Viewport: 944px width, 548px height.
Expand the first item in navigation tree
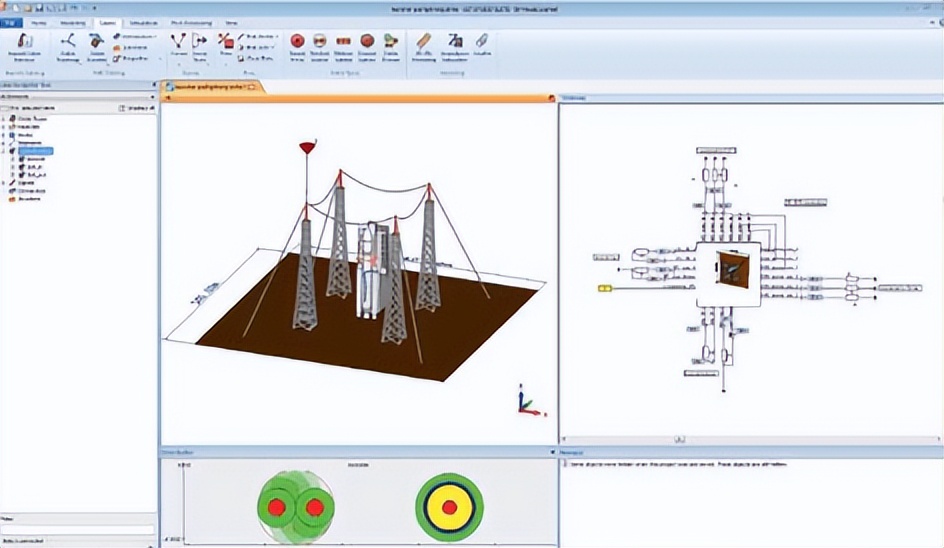click(4, 118)
